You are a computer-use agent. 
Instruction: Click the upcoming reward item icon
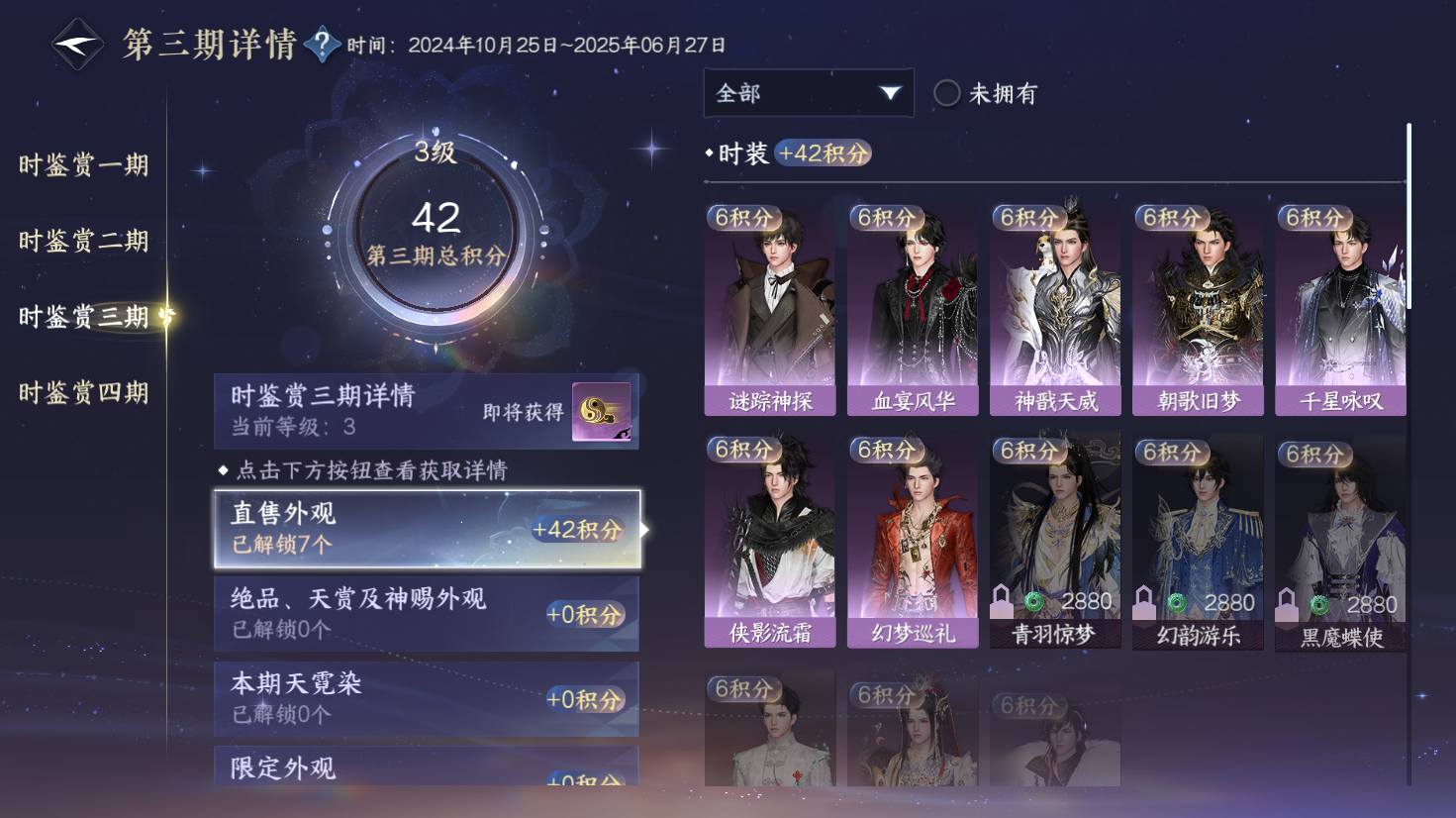pos(602,412)
